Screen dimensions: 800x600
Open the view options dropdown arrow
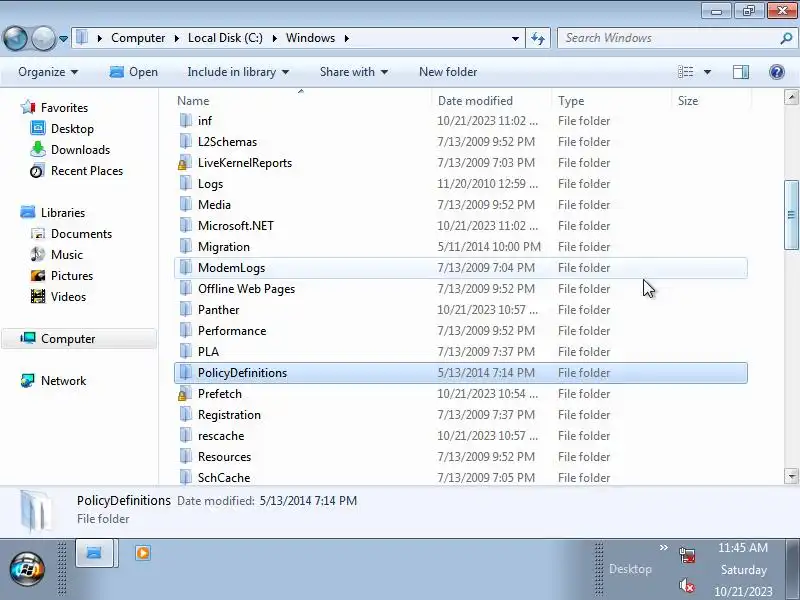[707, 72]
